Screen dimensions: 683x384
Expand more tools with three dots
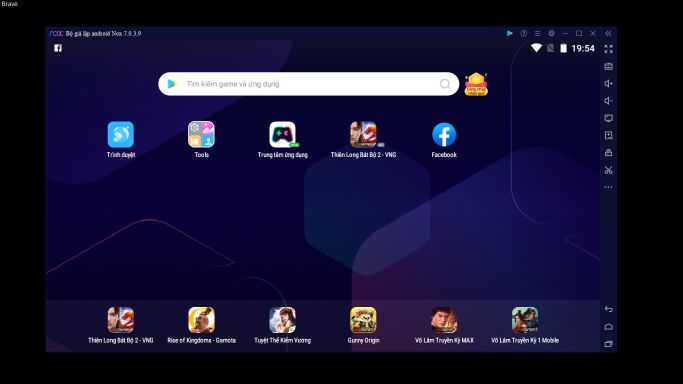[x=609, y=187]
